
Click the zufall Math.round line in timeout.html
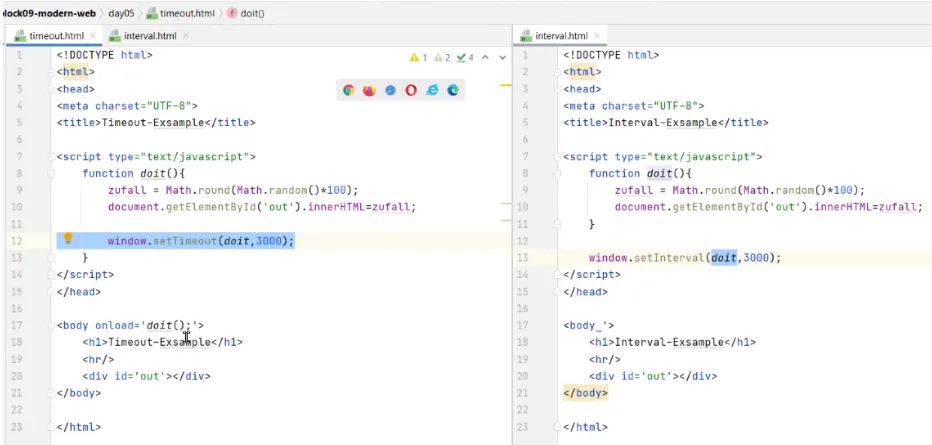coord(233,190)
